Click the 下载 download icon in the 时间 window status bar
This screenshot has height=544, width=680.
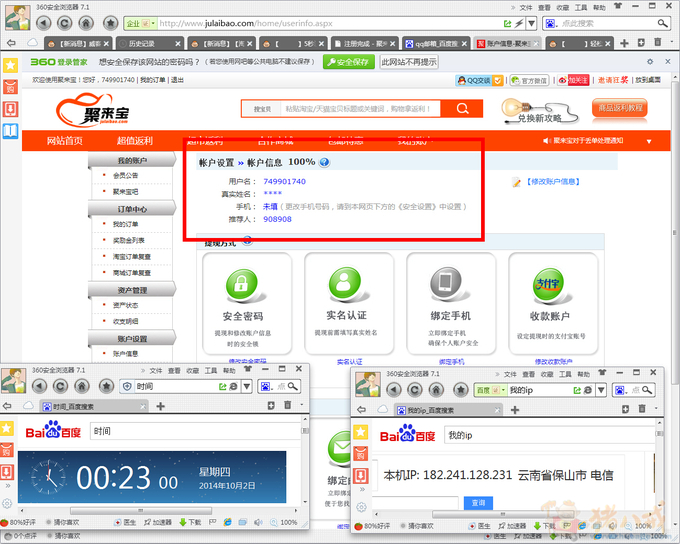pyautogui.click(x=190, y=522)
